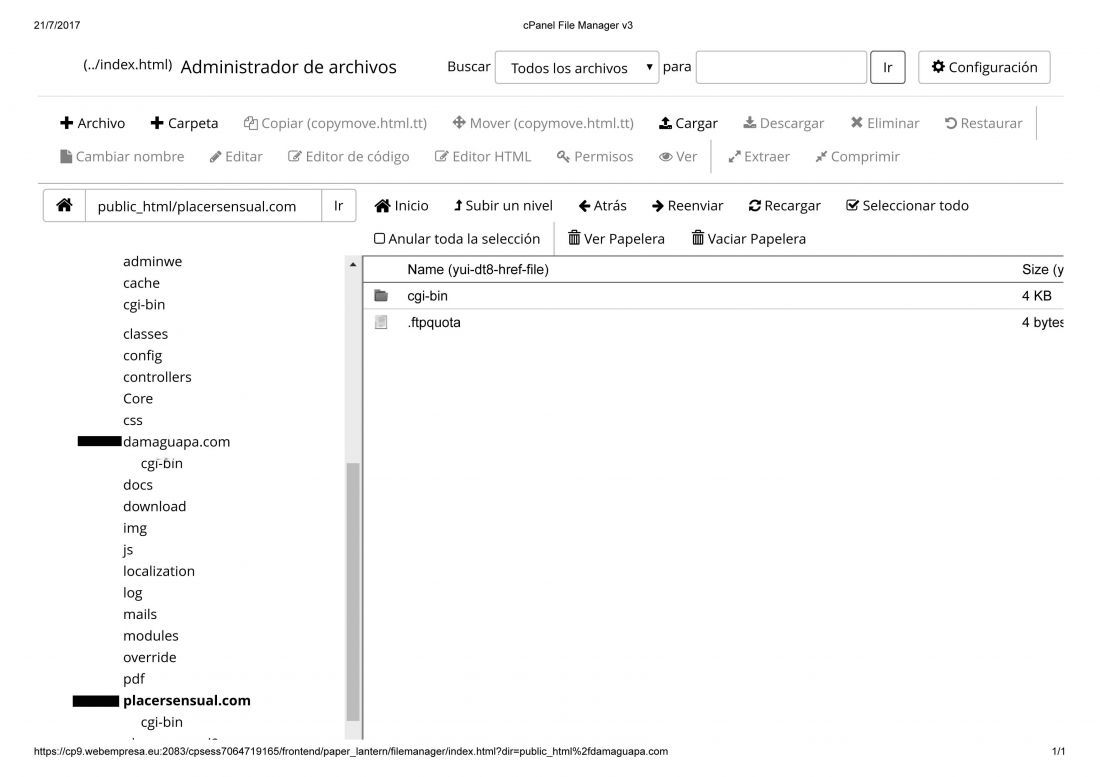
Task: Click the Eliminar delete icon
Action: click(x=857, y=123)
